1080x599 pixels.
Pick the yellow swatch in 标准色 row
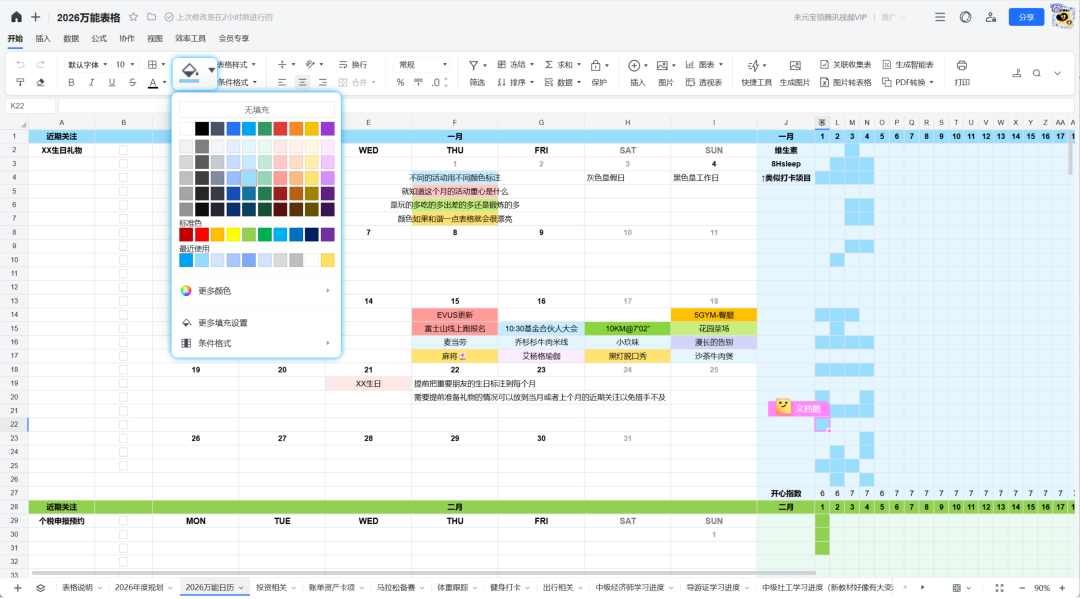pyautogui.click(x=233, y=235)
